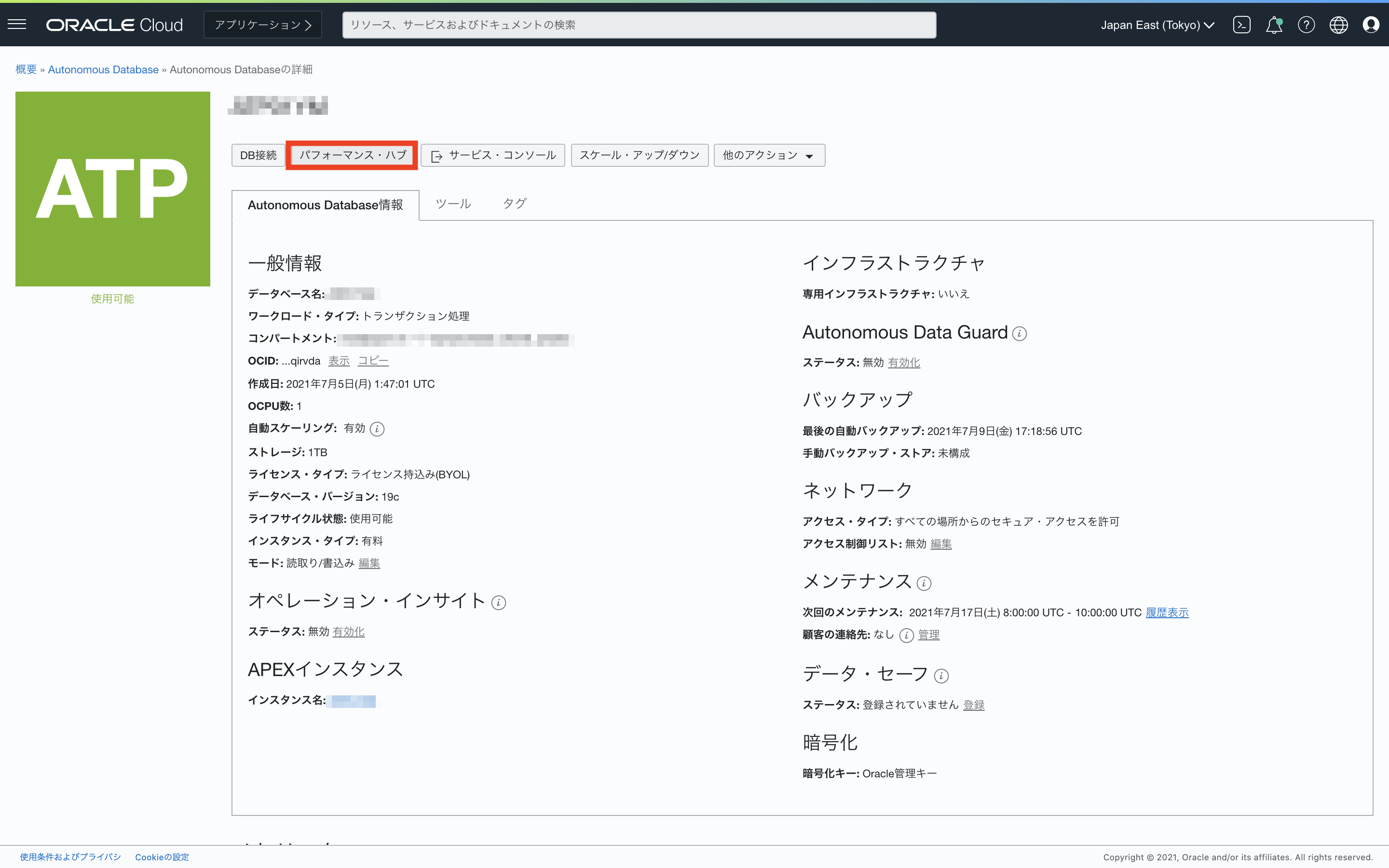The image size is (1389, 868).
Task: Open the user profile icon
Action: [1372, 25]
